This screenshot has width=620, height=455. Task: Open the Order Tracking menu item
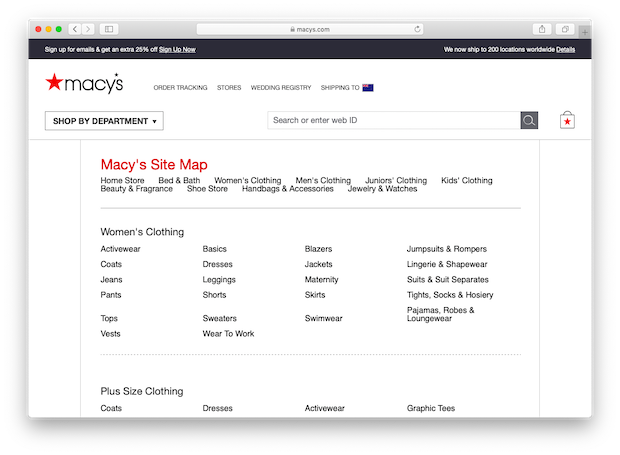click(180, 87)
